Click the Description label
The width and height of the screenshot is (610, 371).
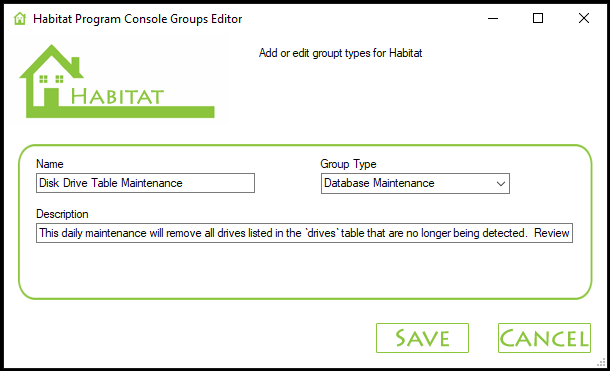[62, 214]
